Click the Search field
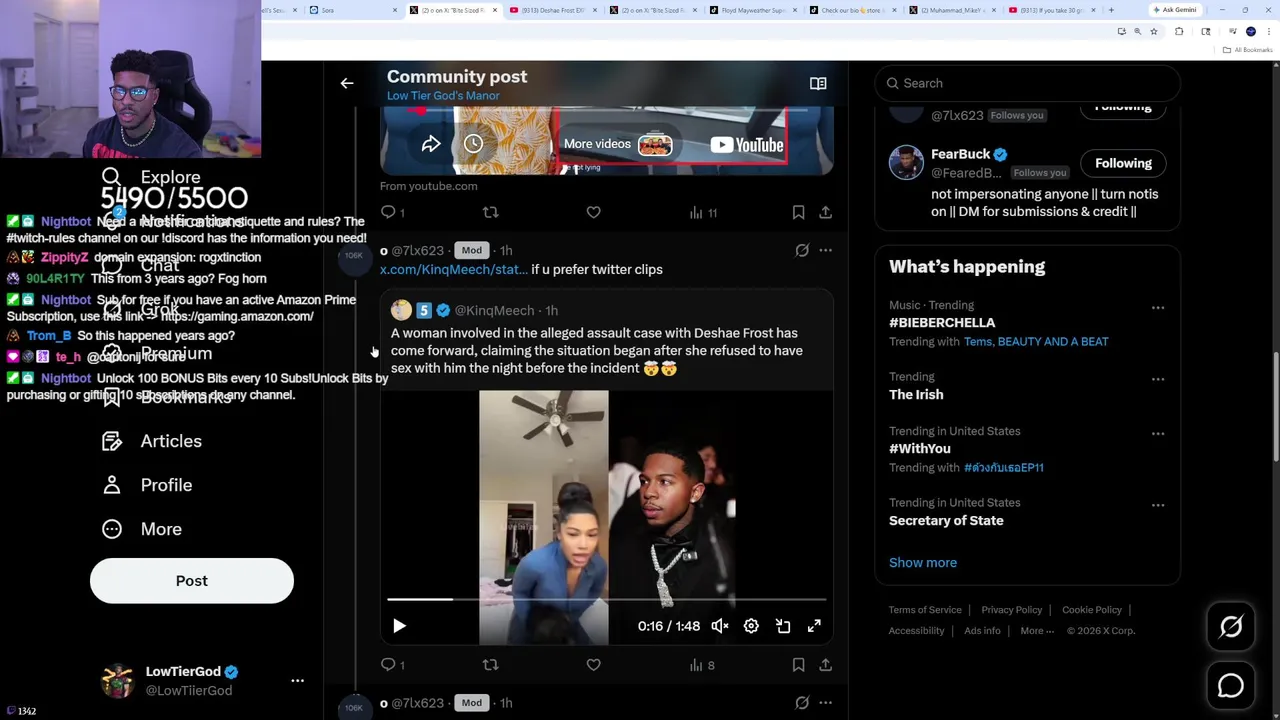 point(1027,83)
